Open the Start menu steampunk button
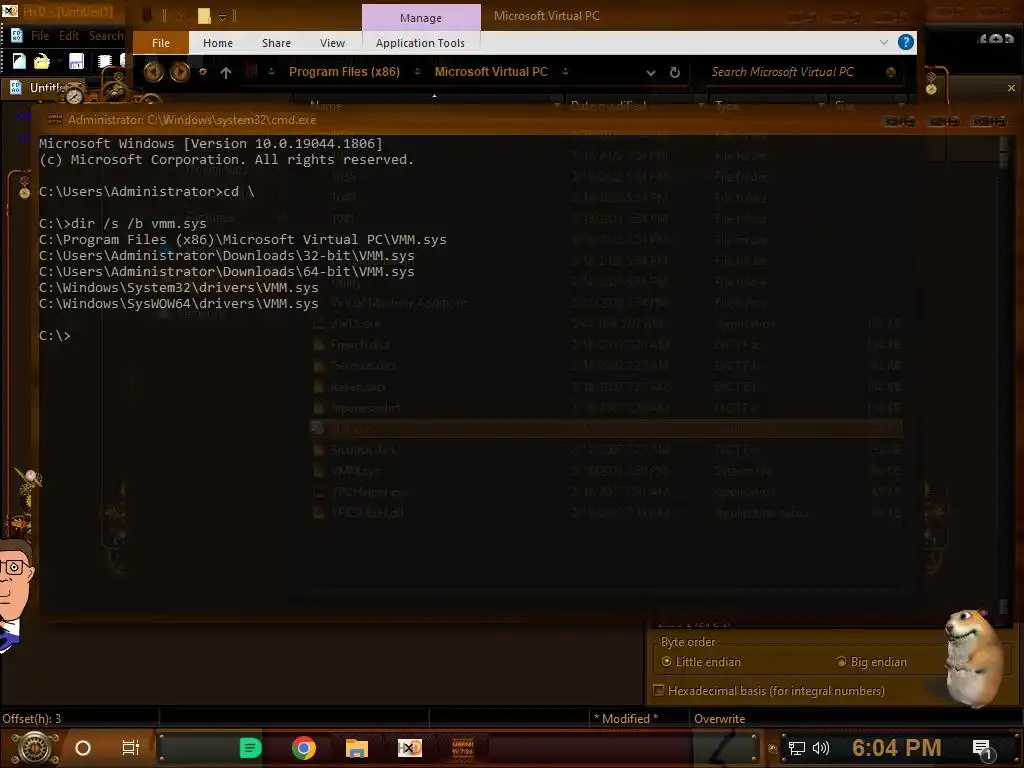 35,748
